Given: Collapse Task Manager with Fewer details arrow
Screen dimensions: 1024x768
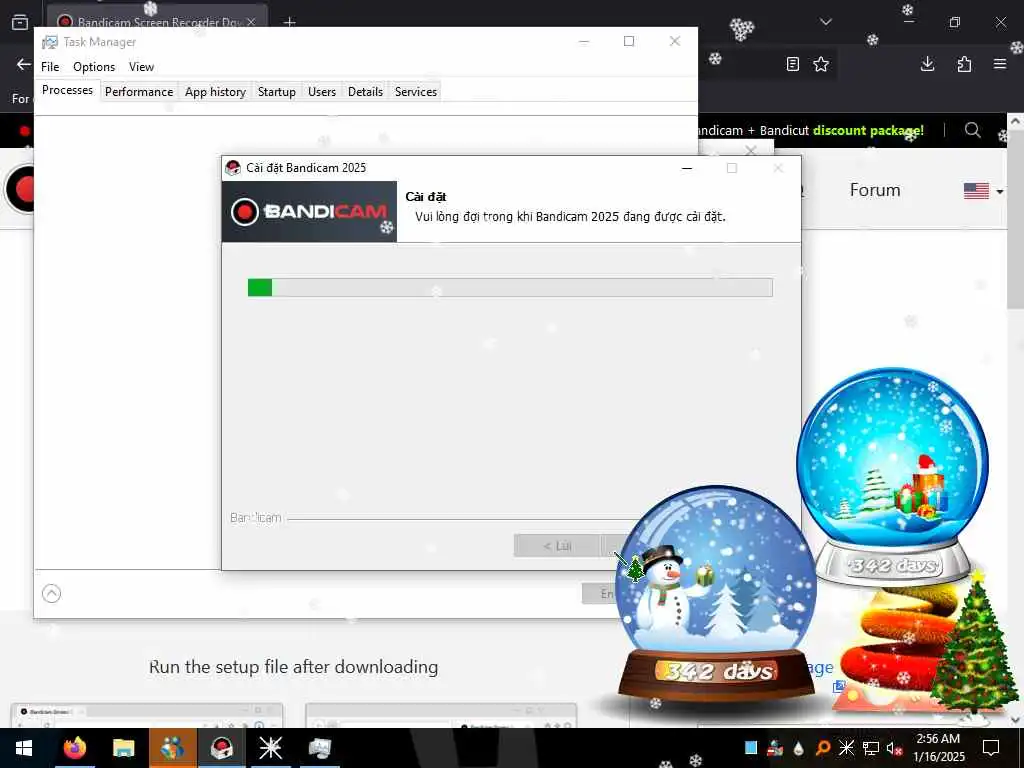Looking at the screenshot, I should click(x=52, y=593).
